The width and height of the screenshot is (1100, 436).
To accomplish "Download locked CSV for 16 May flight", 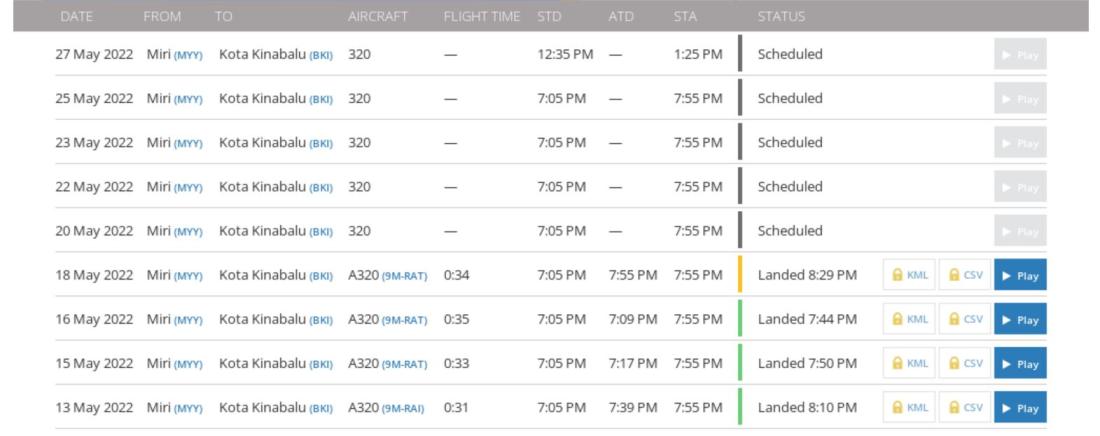I will [x=965, y=319].
